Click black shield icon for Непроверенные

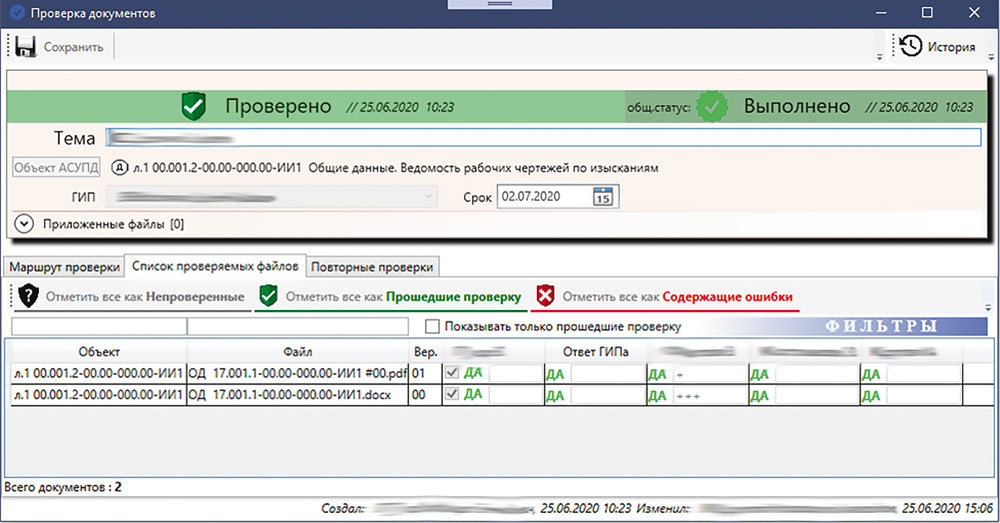tap(30, 297)
